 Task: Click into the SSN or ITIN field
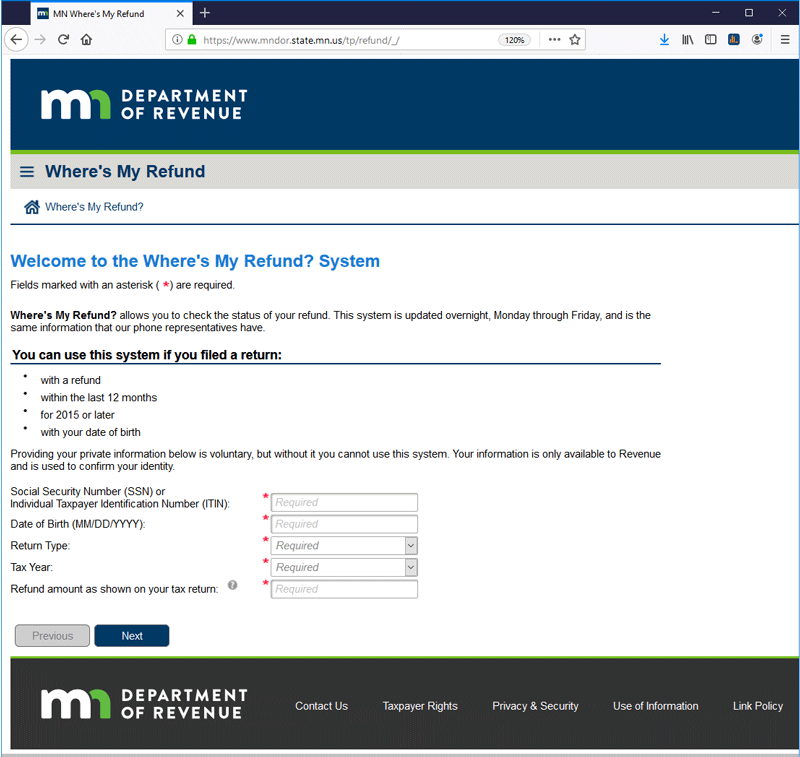(344, 502)
